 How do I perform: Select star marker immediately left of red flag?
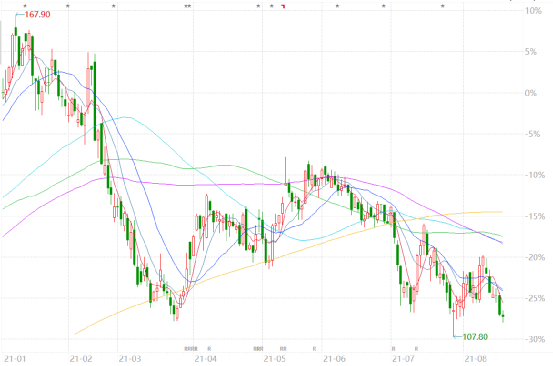[x=272, y=6]
